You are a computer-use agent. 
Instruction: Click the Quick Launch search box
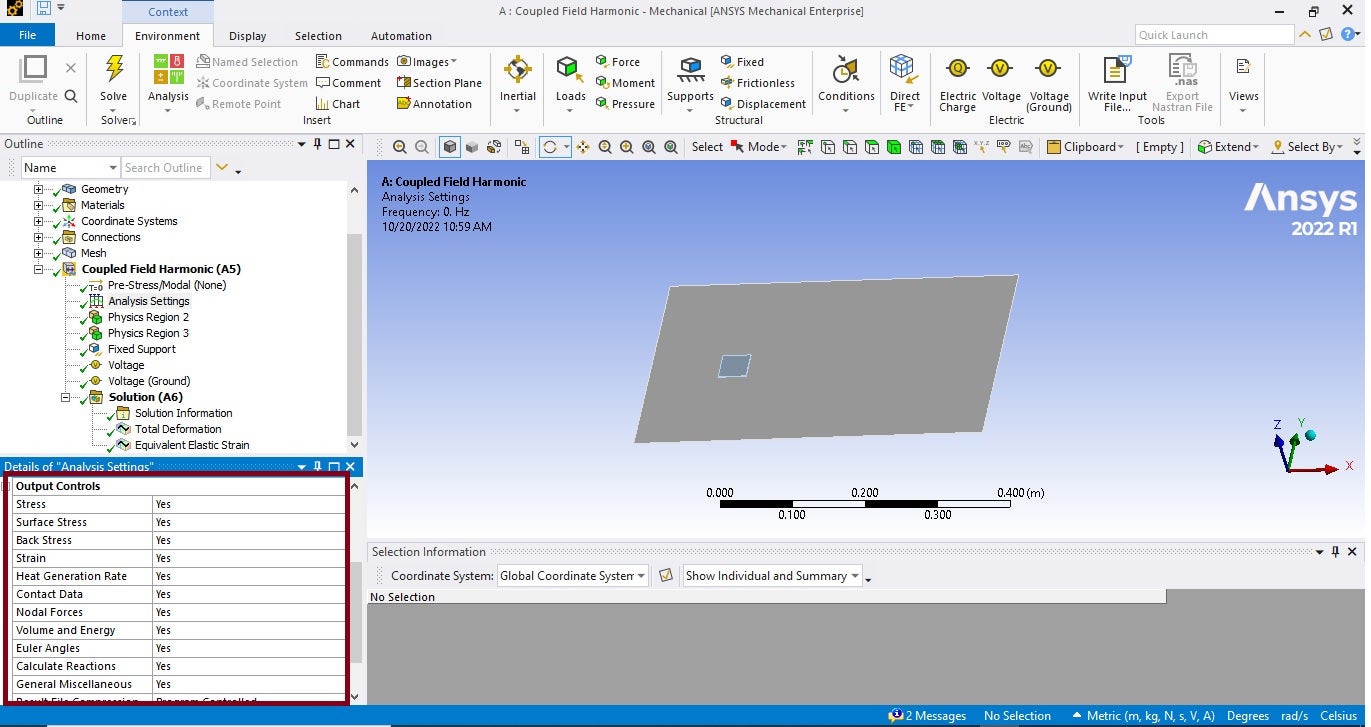coord(1213,35)
